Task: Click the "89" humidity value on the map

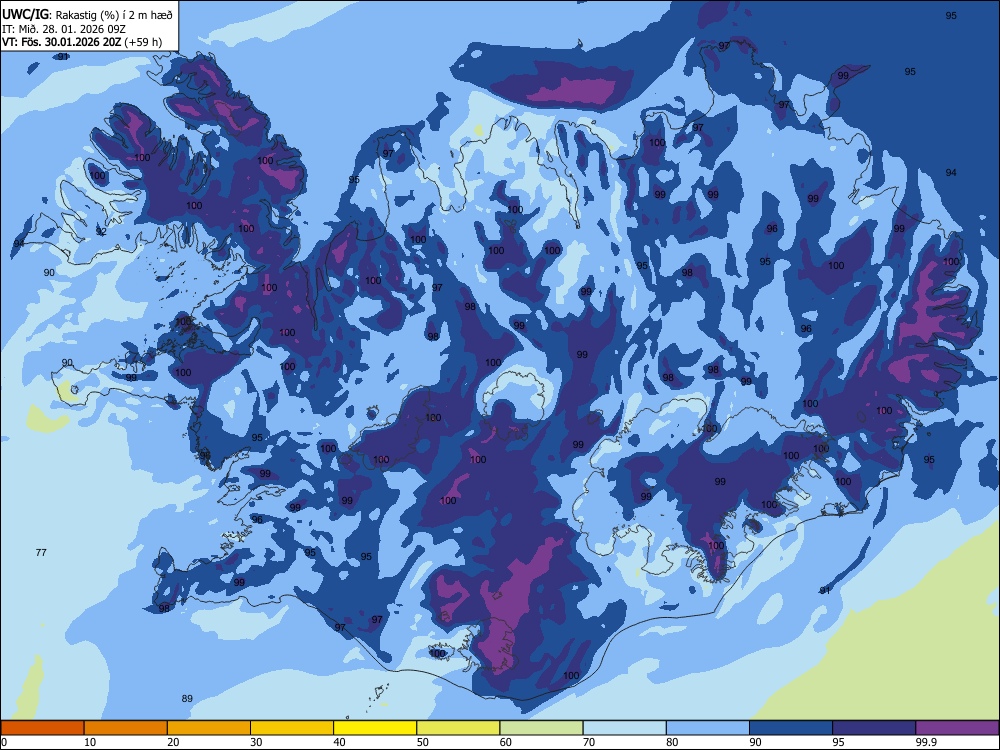Action: click(x=187, y=698)
